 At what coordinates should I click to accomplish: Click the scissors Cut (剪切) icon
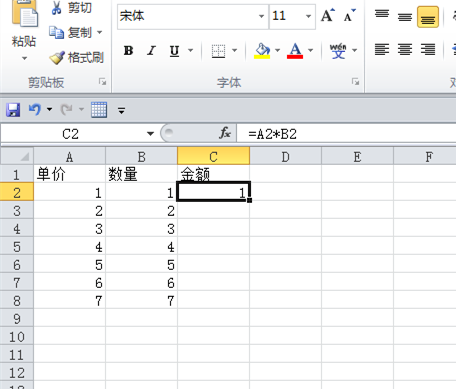(x=57, y=8)
